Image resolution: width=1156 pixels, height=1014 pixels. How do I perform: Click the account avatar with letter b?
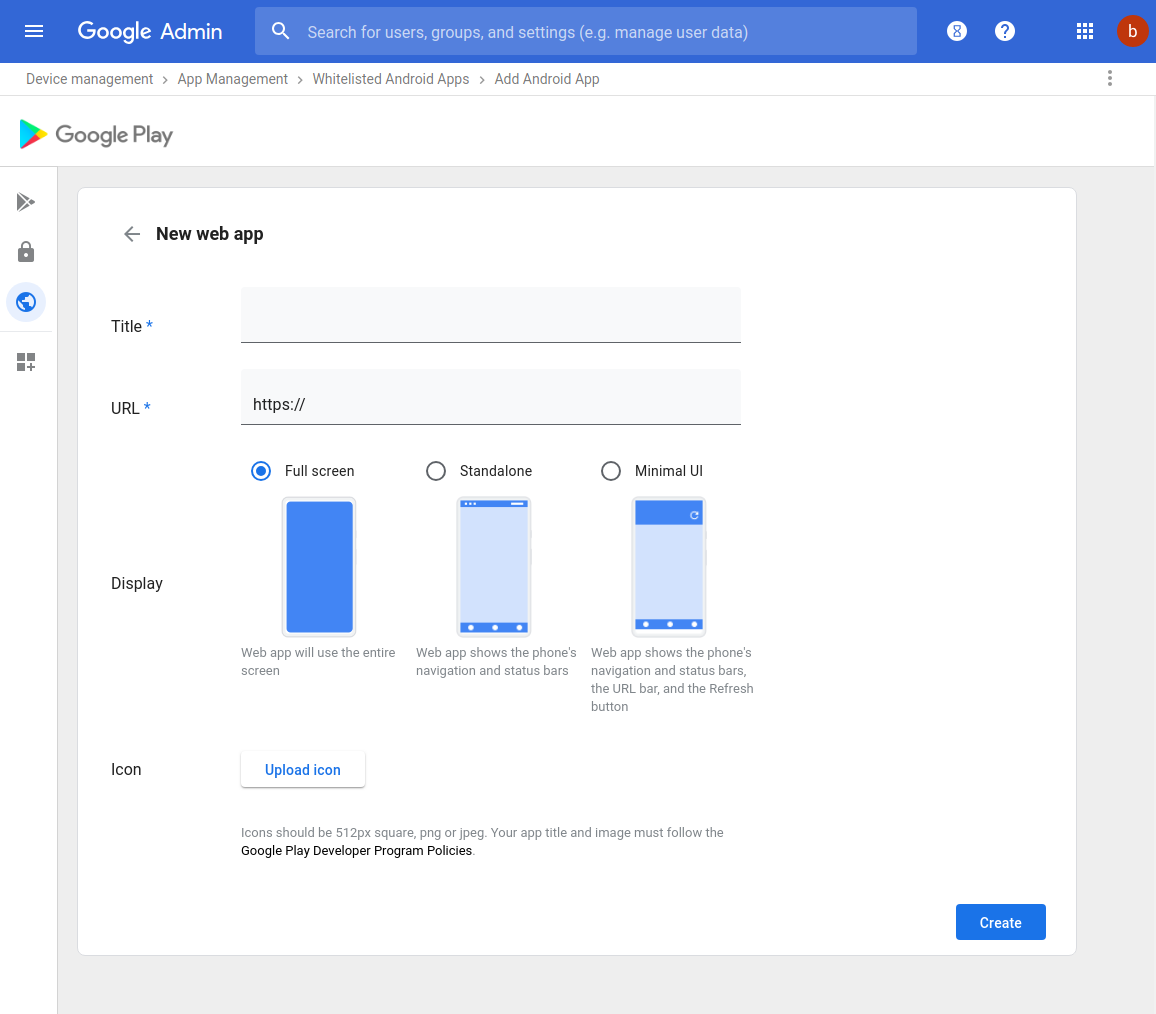1133,31
